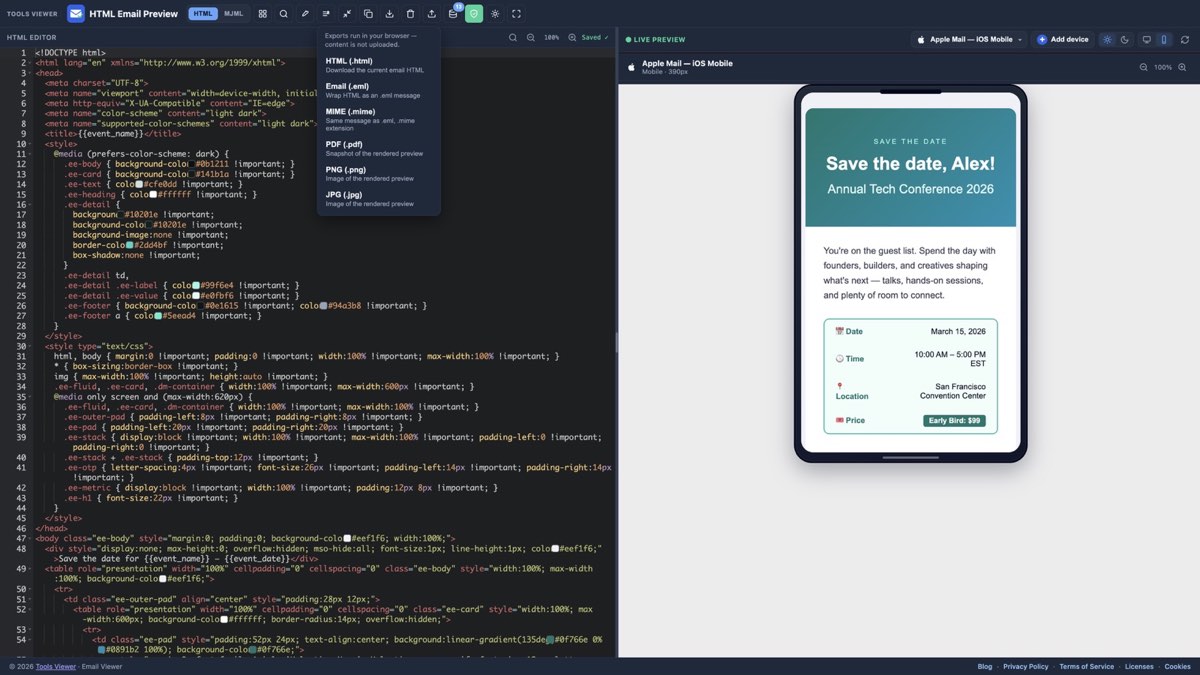Click the format code lines icon

point(326,14)
